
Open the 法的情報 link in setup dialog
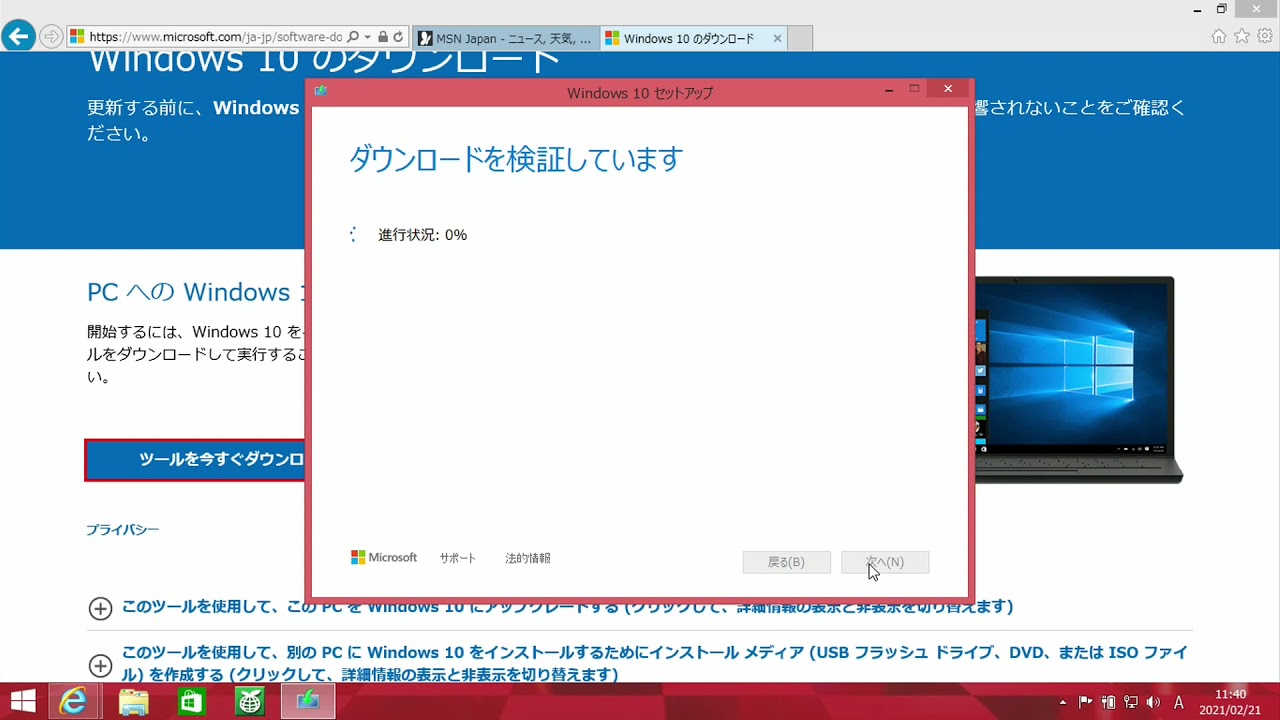pos(528,558)
